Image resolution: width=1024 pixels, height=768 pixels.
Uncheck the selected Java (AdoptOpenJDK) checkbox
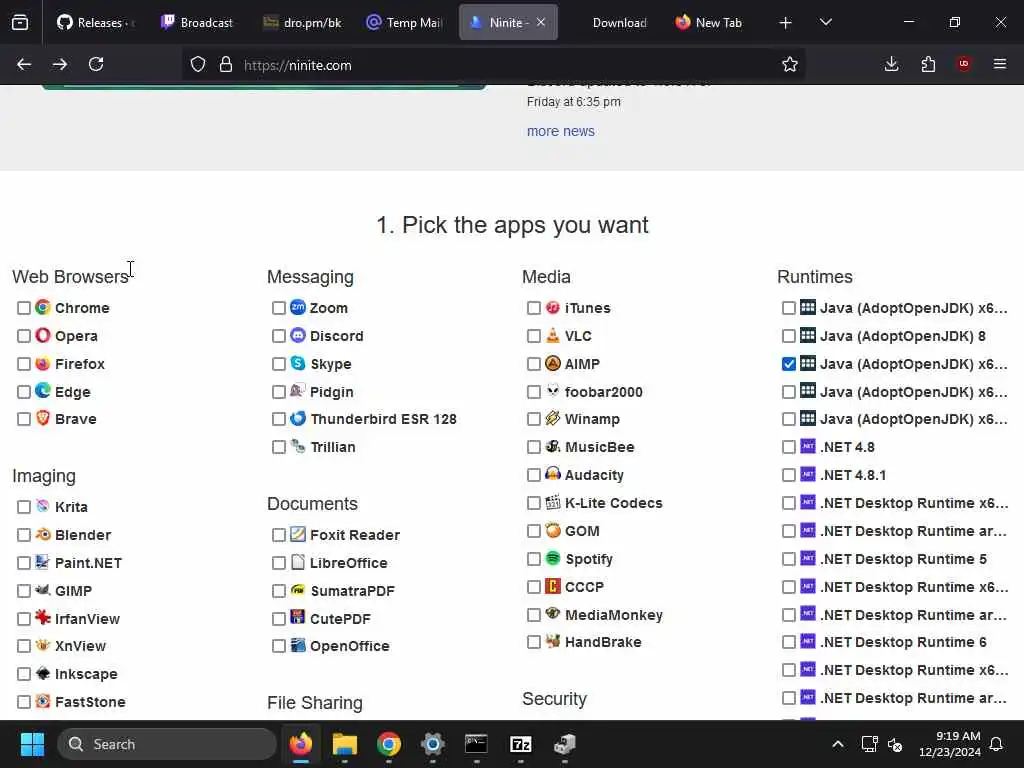789,364
